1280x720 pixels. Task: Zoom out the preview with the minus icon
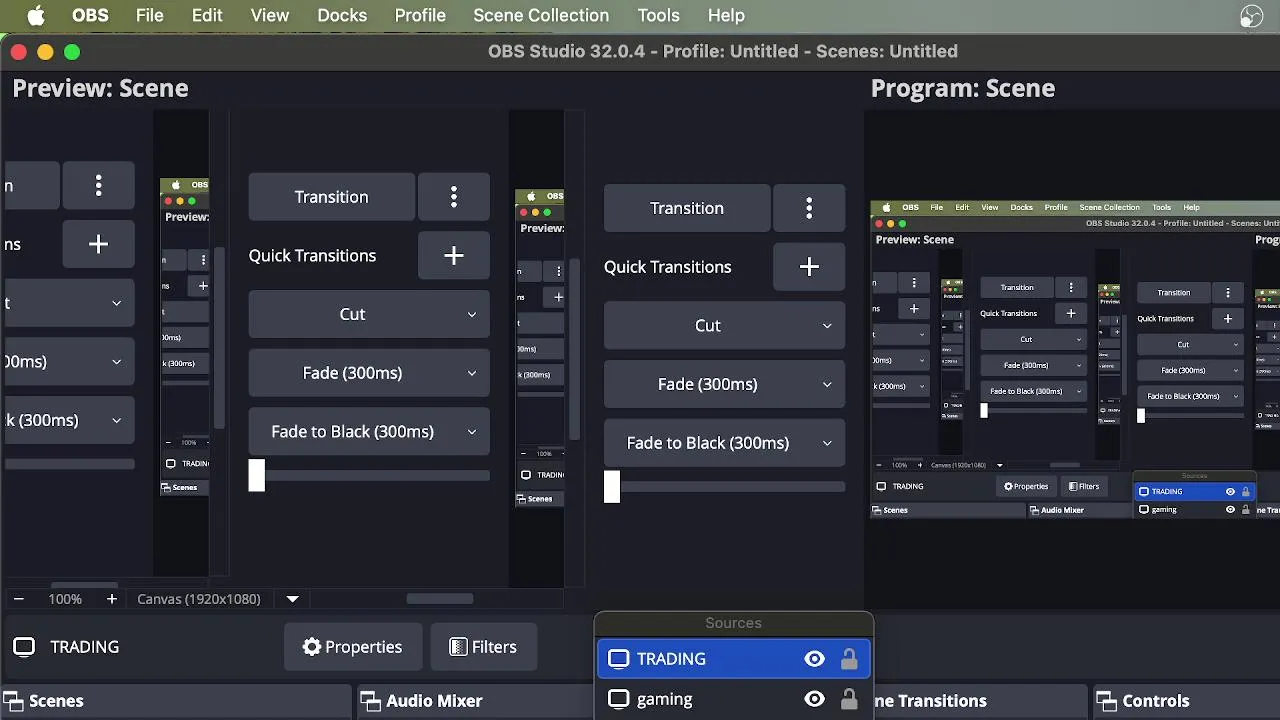pyautogui.click(x=18, y=599)
